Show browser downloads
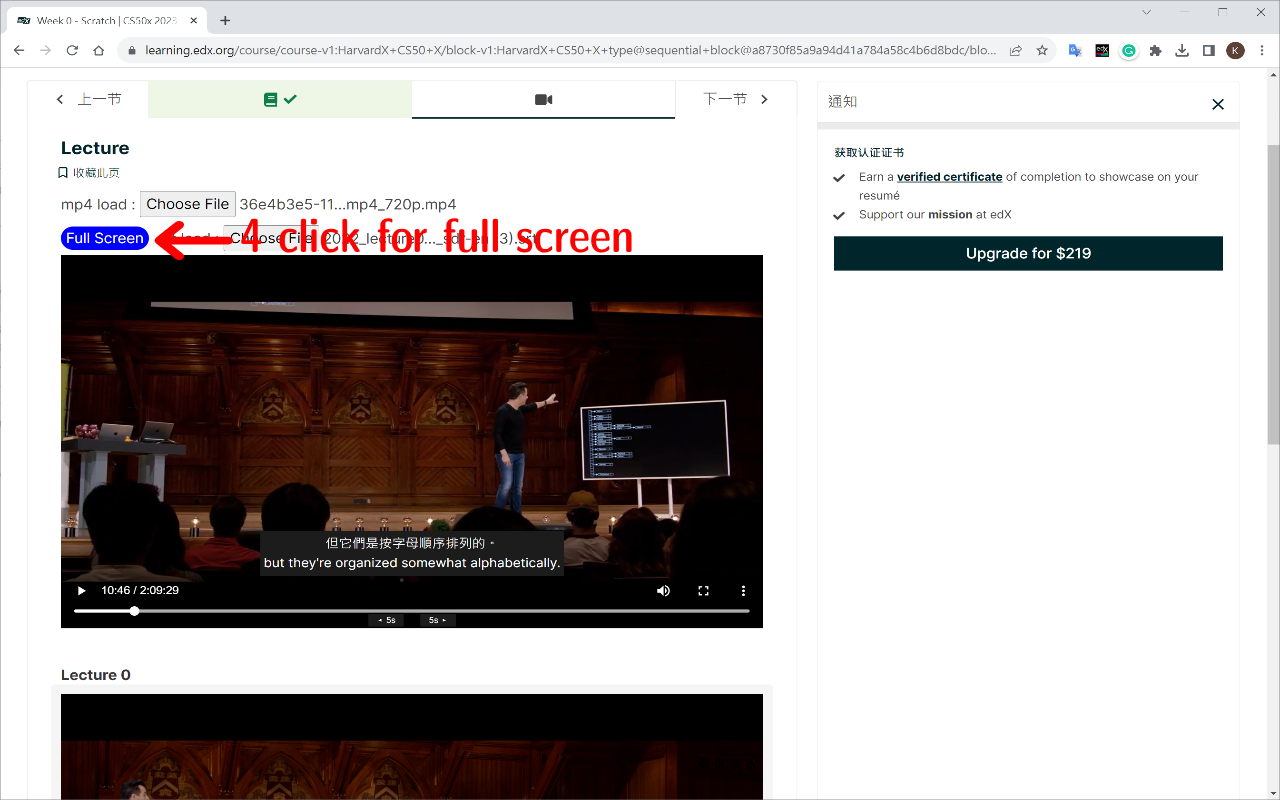This screenshot has width=1280, height=800. click(1182, 50)
